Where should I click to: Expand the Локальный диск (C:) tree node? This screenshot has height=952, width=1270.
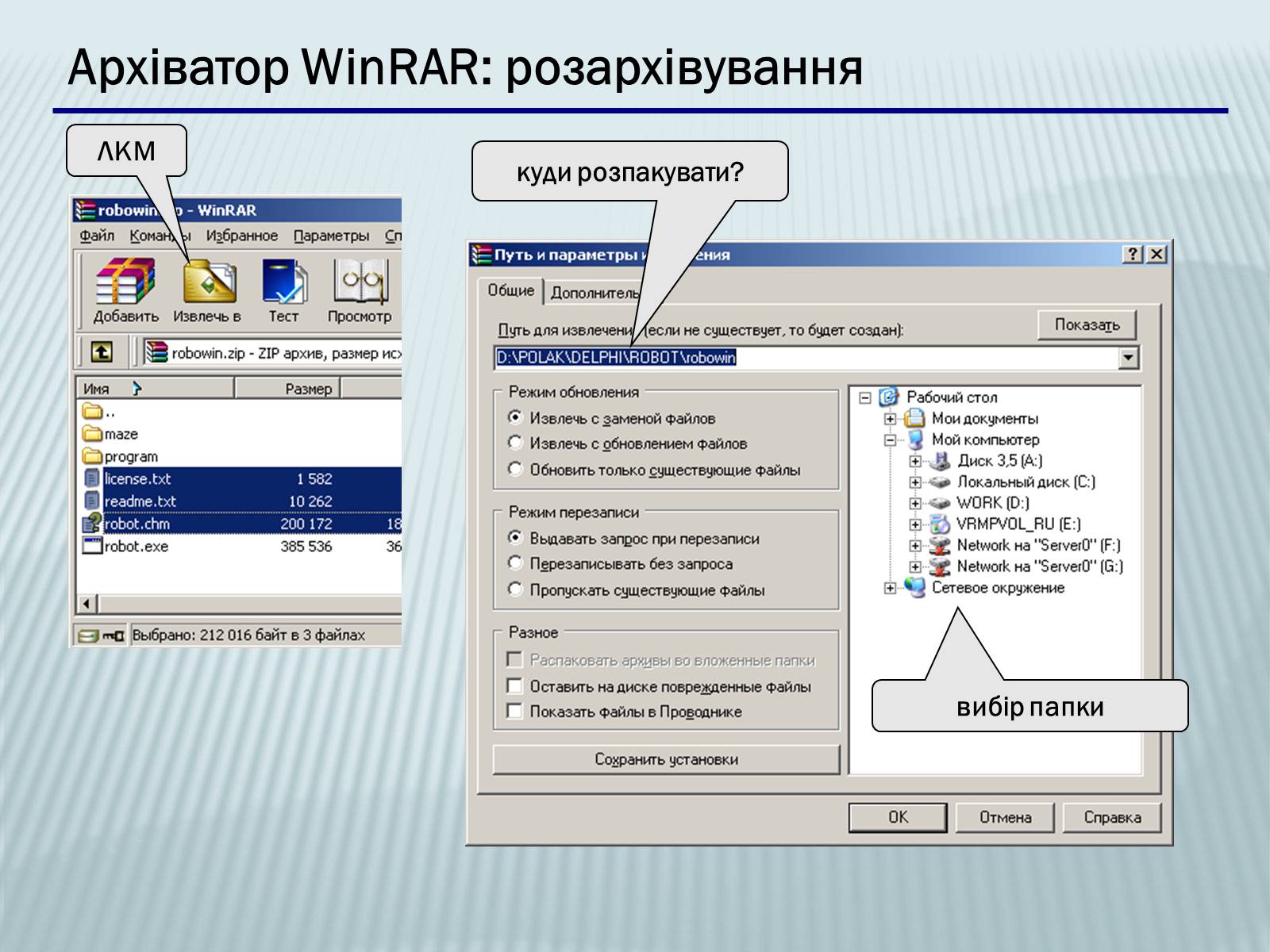(x=915, y=482)
